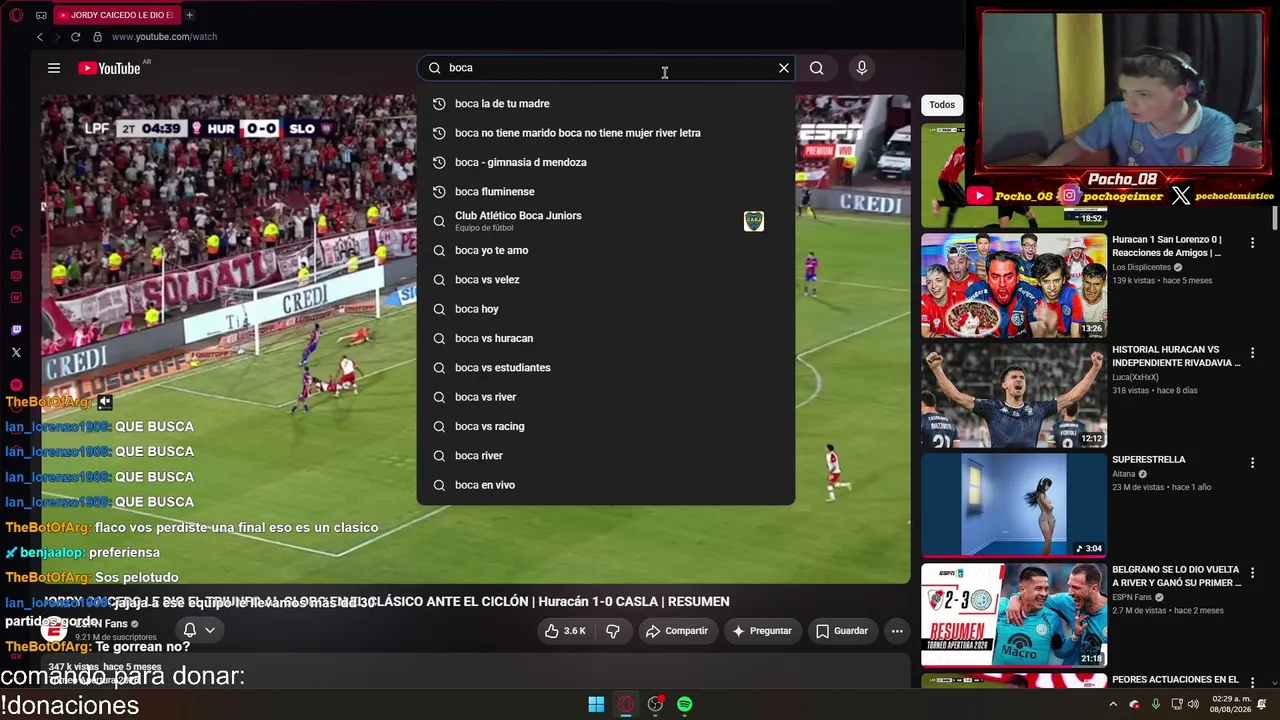Click Compartir to share the video
The height and width of the screenshot is (720, 1280).
pos(677,631)
